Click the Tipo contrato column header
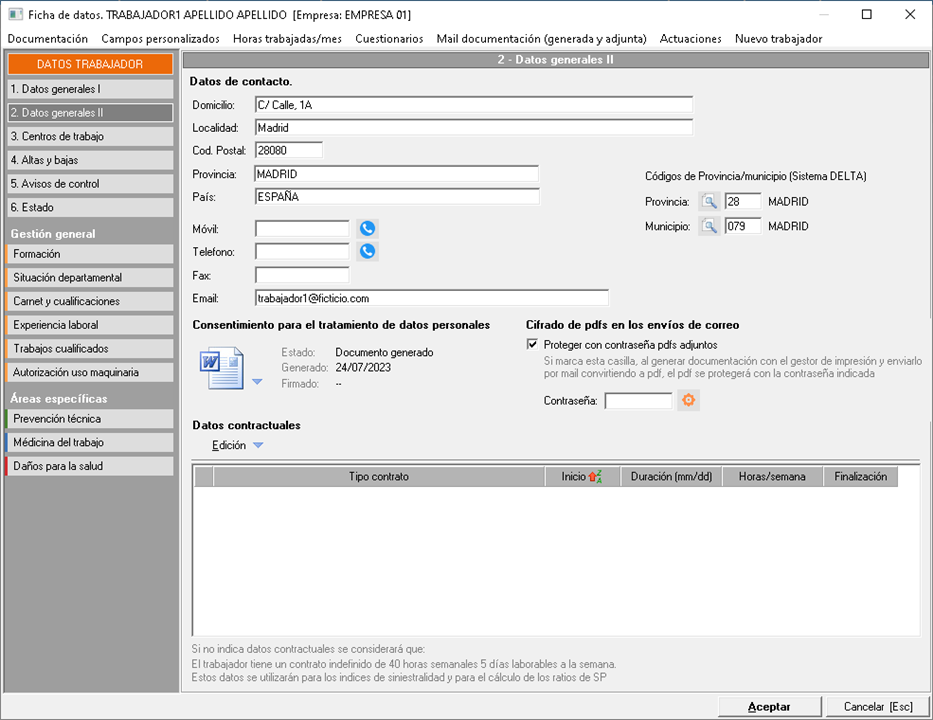Viewport: 933px width, 720px height. [378, 477]
